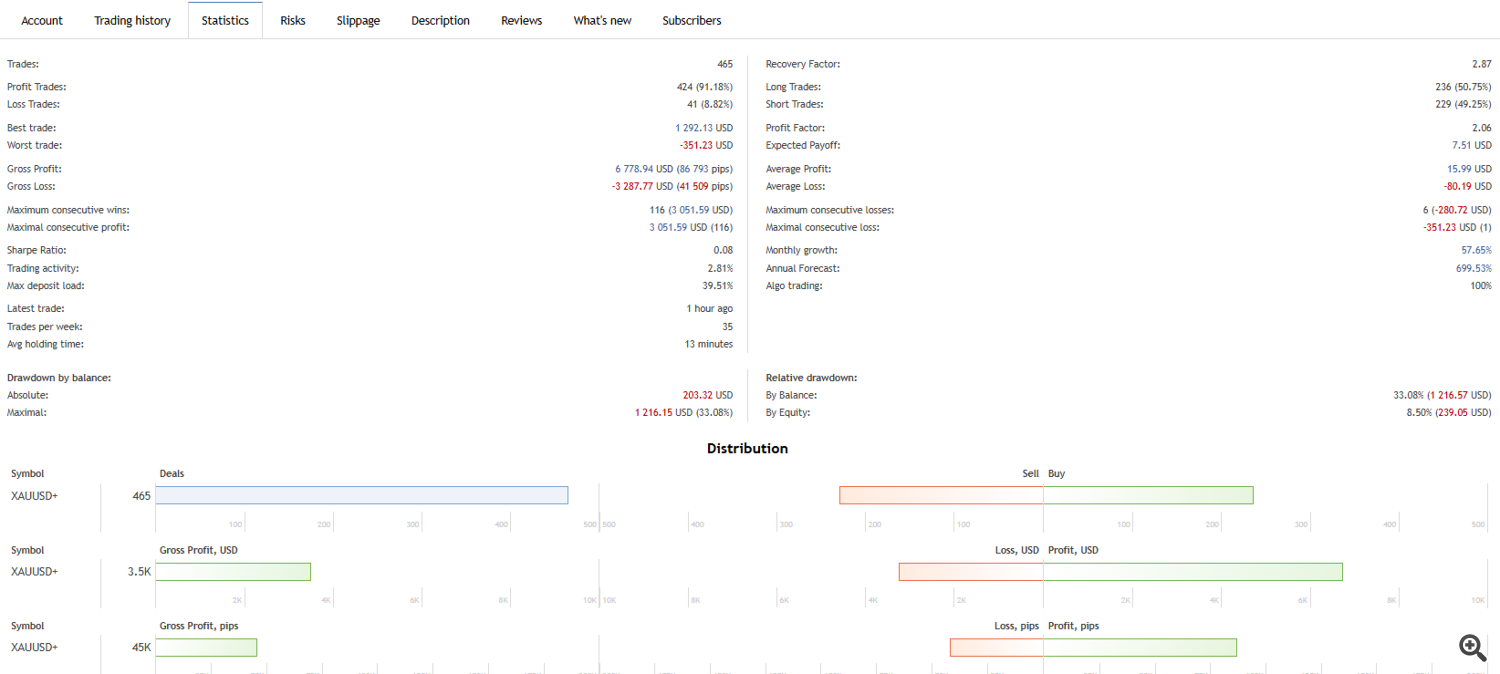Click the Best trade 1 292.13 USD value
The image size is (1500, 674).
704,128
